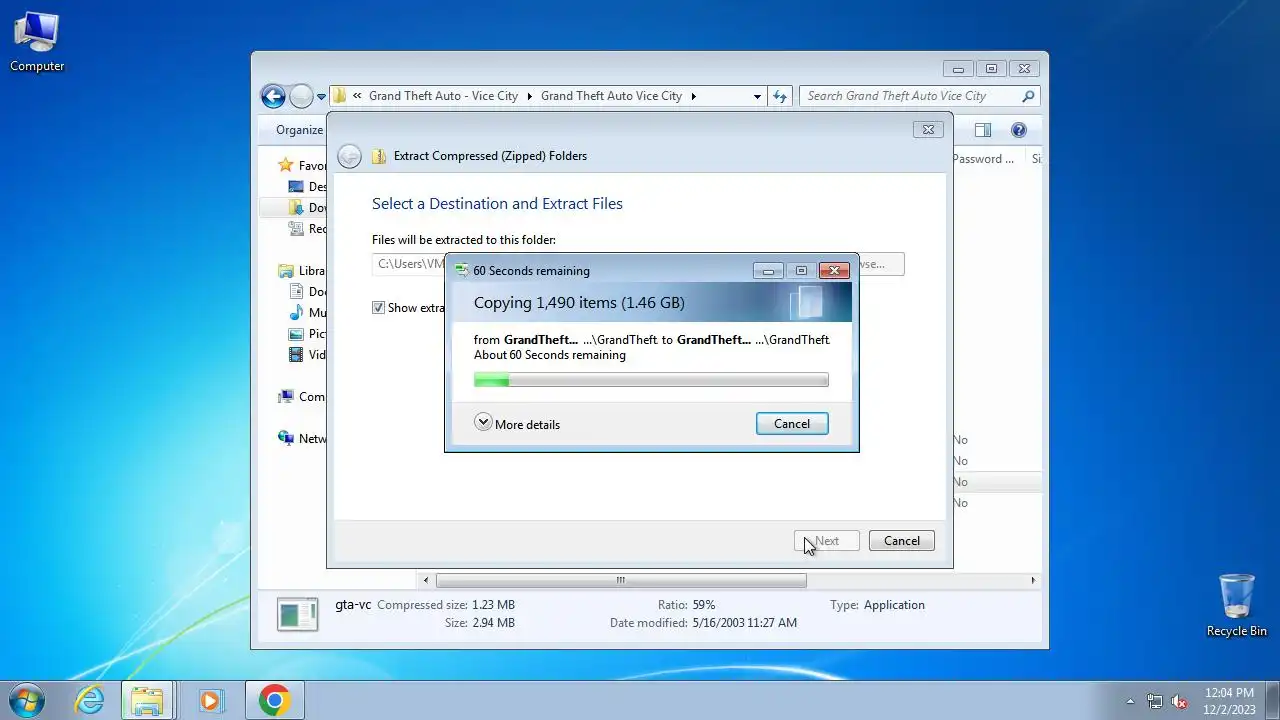Click 'Date modified: 5/16/2003 11:27 AM' text
Screen dimensions: 1280x720
[703, 623]
